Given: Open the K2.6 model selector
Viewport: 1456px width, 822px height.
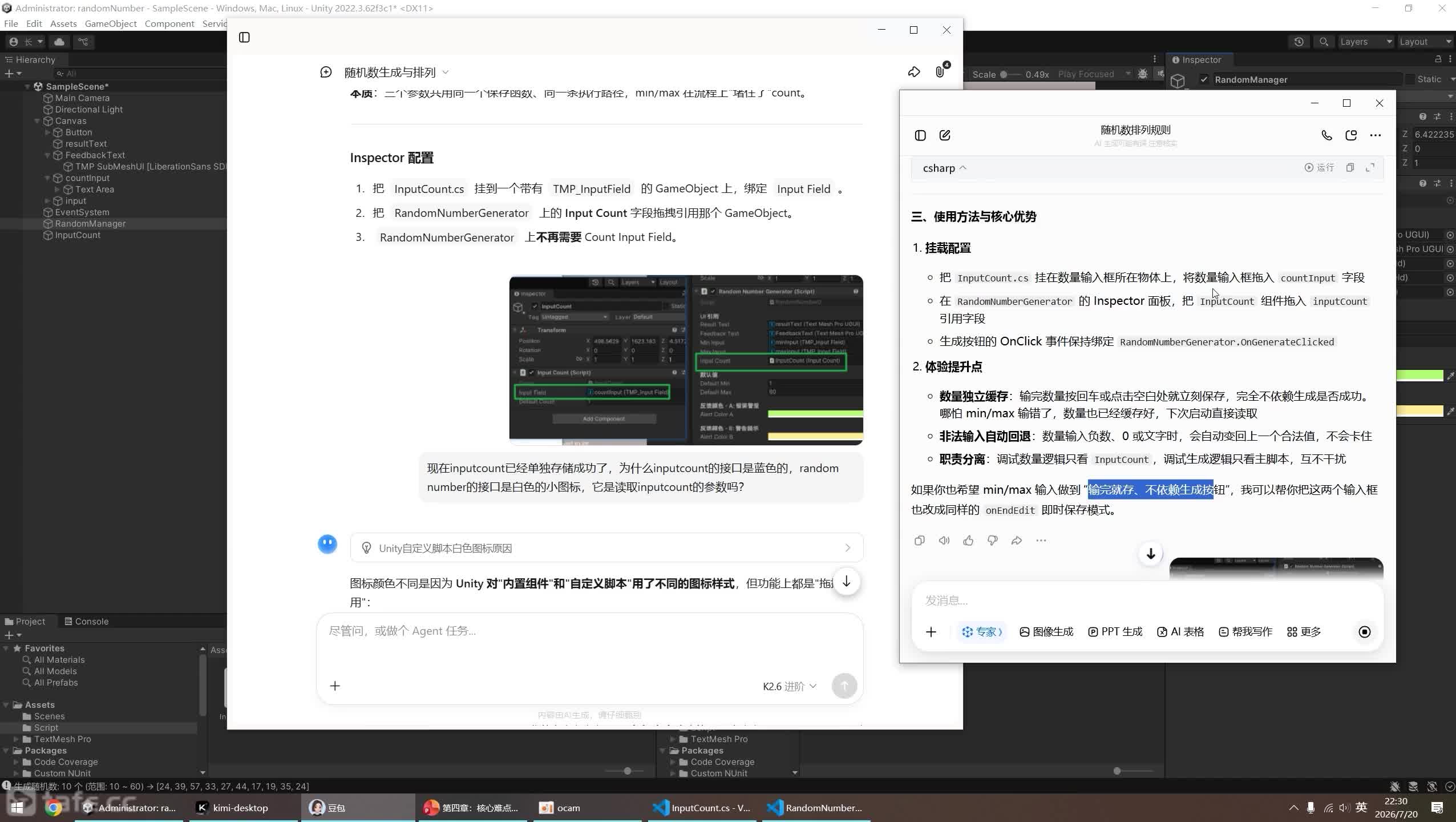Looking at the screenshot, I should [790, 686].
